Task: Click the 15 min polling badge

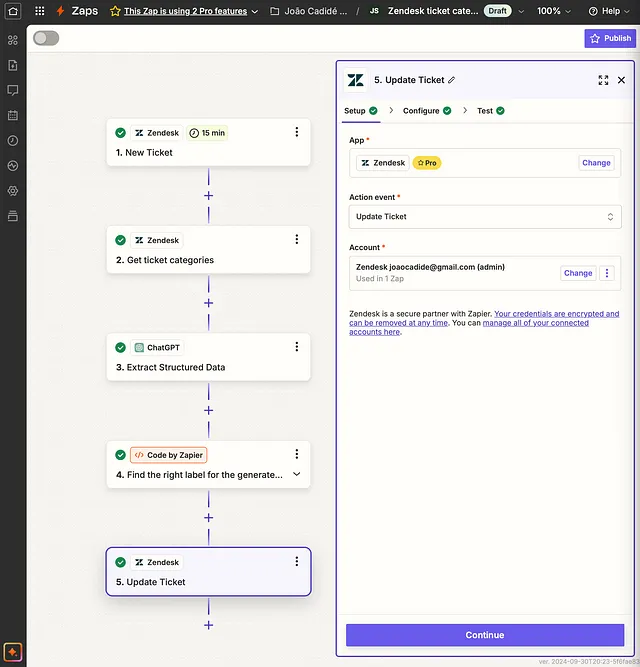Action: (207, 133)
